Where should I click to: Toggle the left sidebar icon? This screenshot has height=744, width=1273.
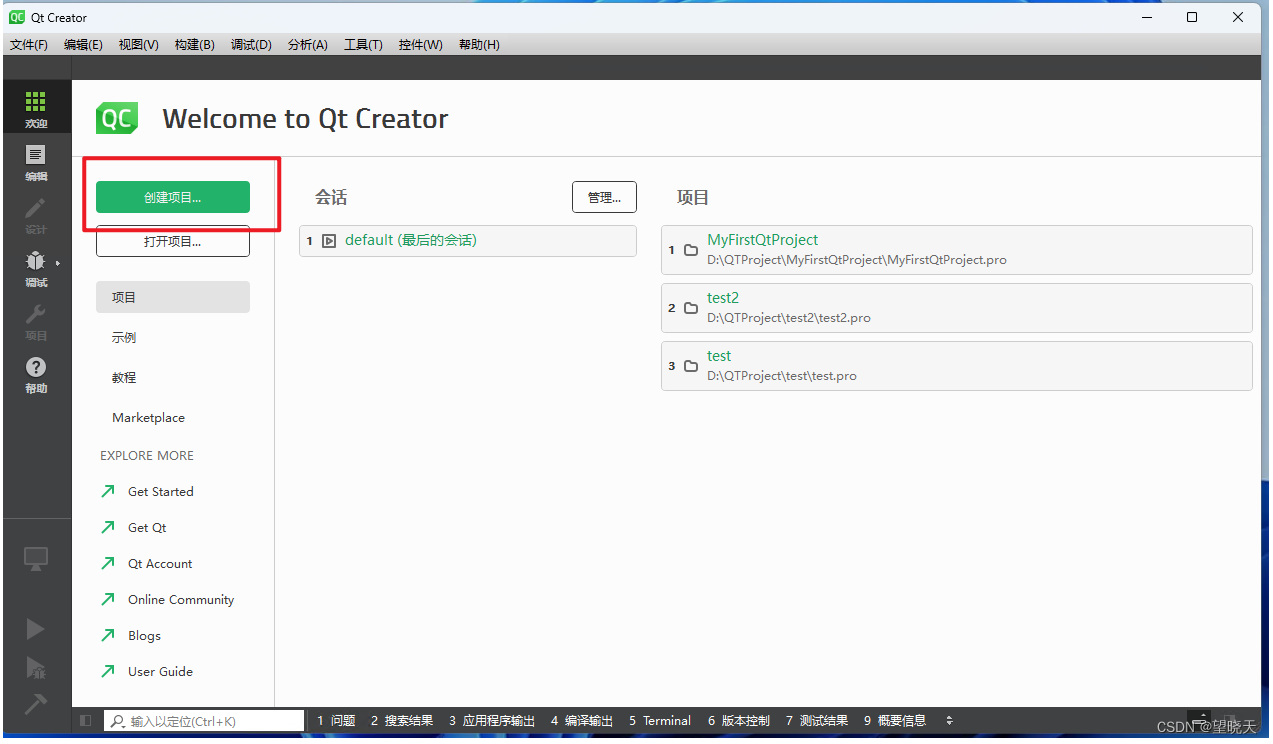[86, 720]
